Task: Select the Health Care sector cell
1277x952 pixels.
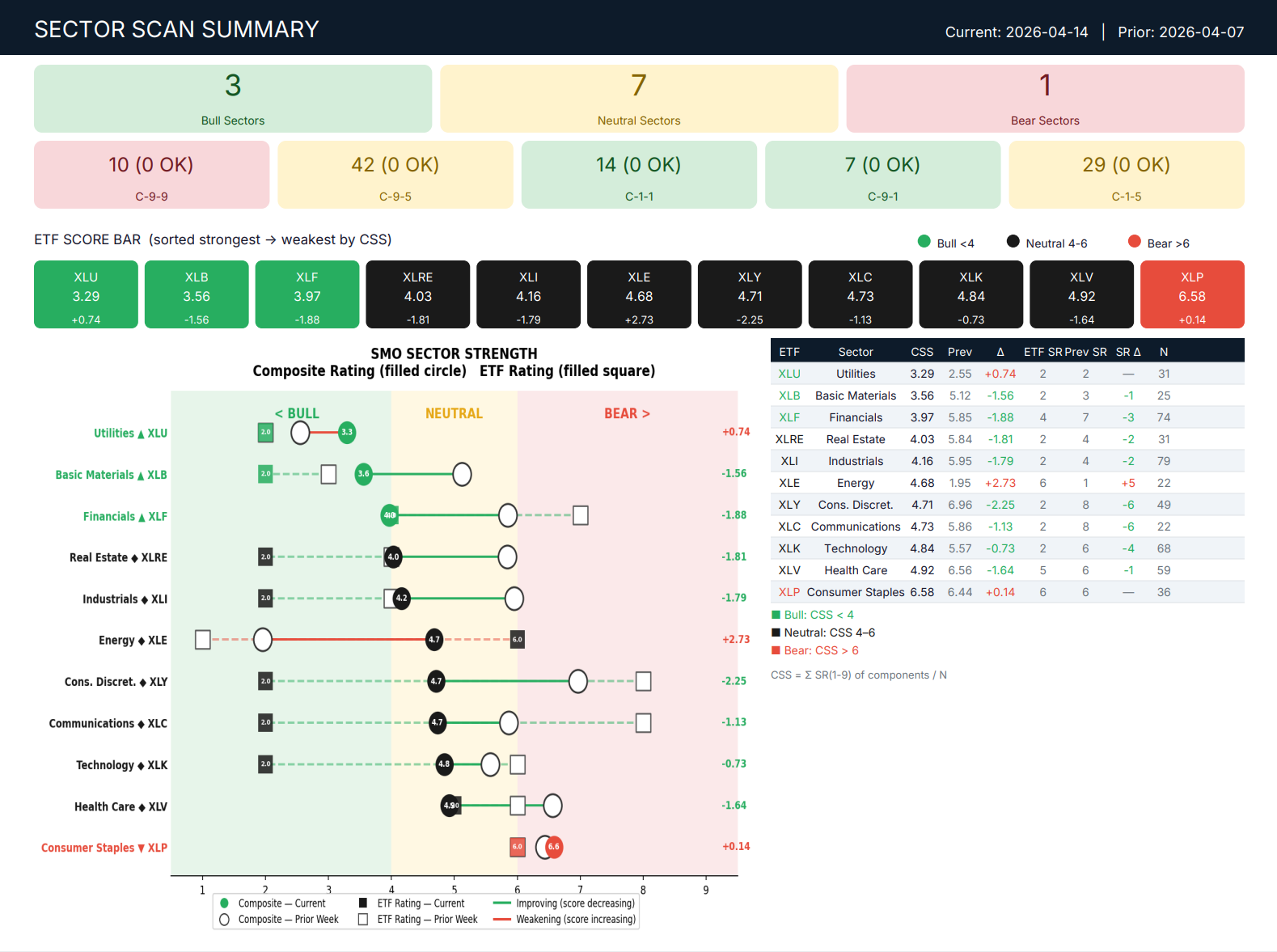Action: pyautogui.click(x=856, y=570)
